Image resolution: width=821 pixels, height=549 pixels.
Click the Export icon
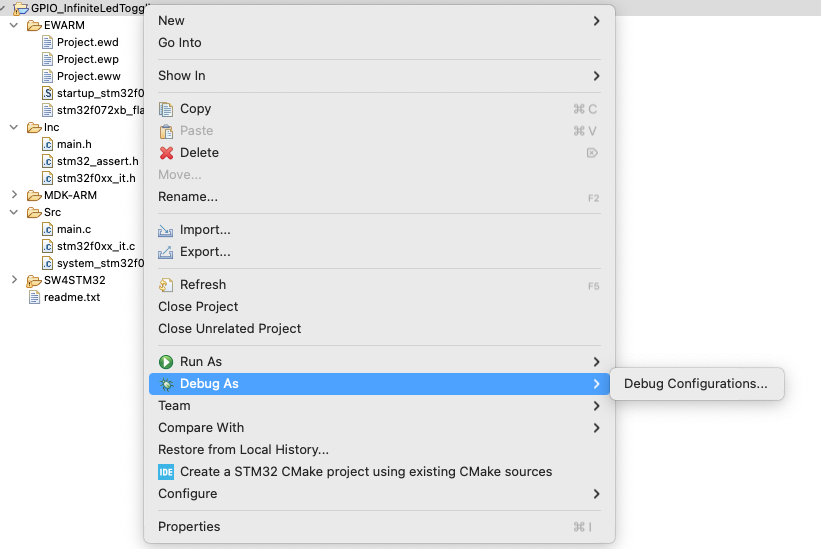[x=165, y=252]
